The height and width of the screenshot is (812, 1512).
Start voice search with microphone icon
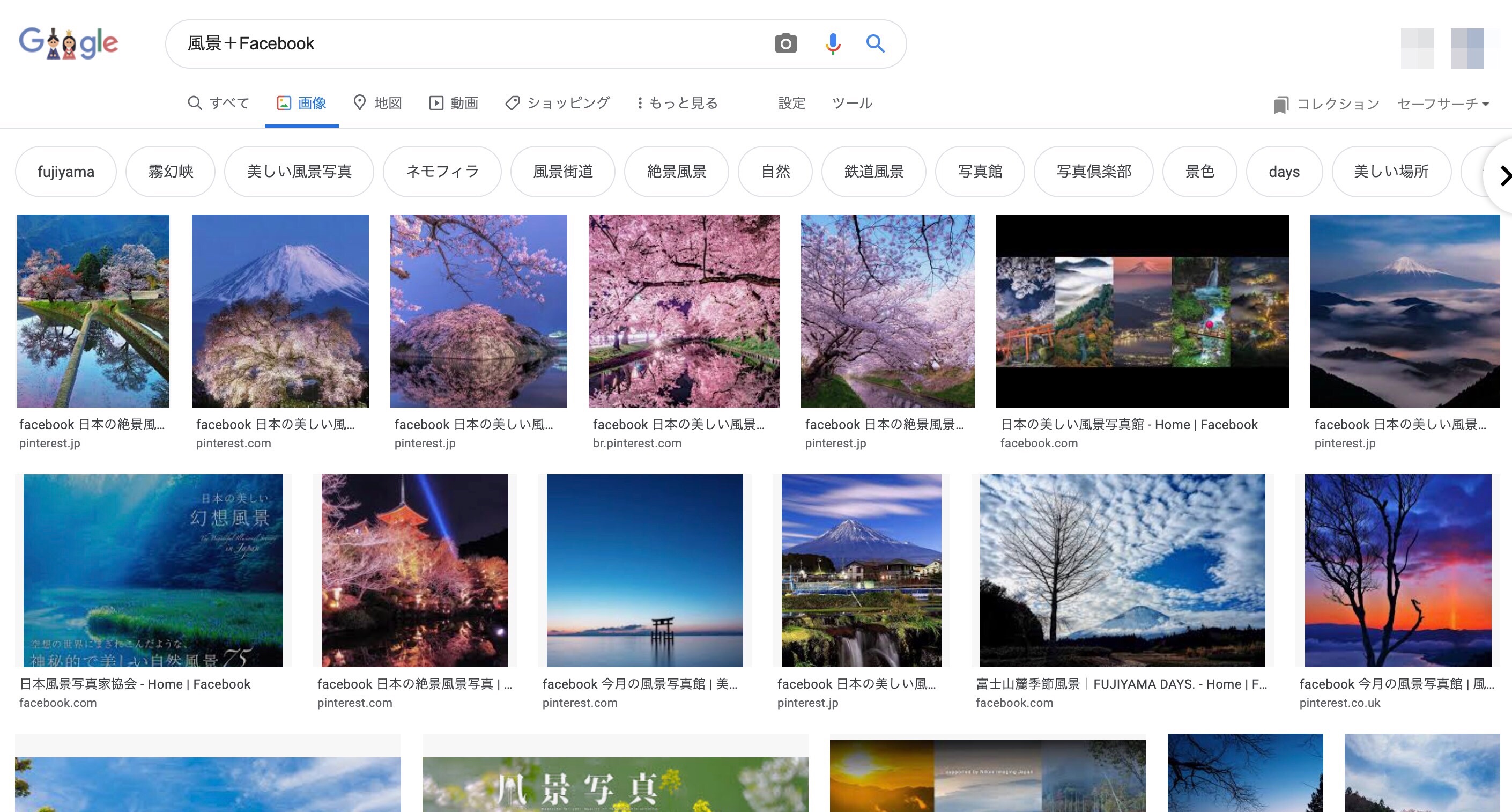[832, 43]
